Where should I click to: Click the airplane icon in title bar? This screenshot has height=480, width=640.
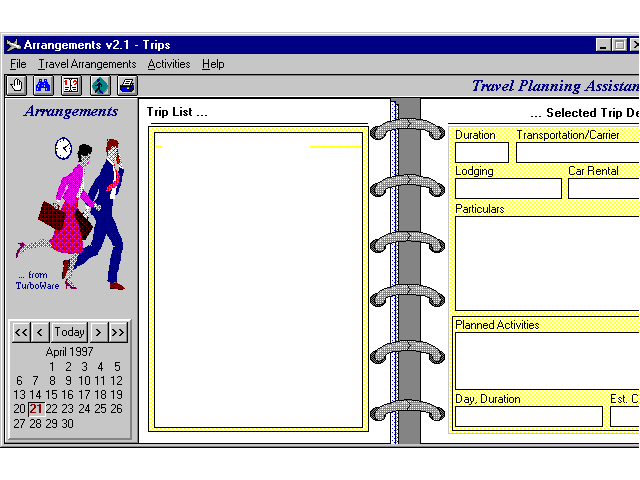coord(13,45)
